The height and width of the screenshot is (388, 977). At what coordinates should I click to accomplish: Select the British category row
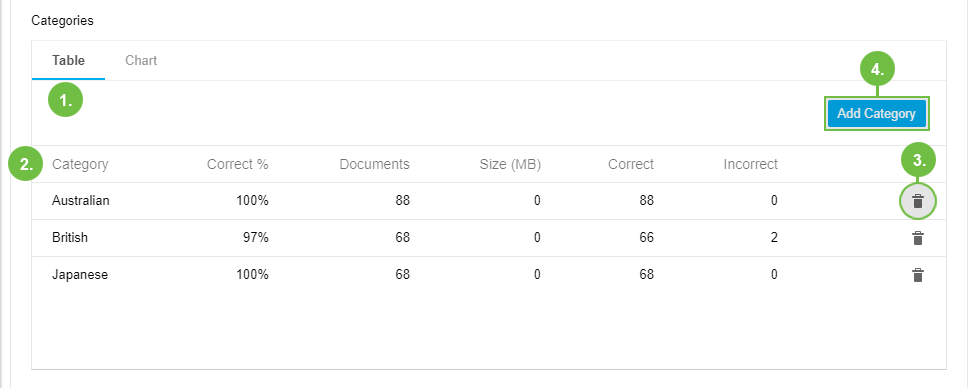(488, 238)
